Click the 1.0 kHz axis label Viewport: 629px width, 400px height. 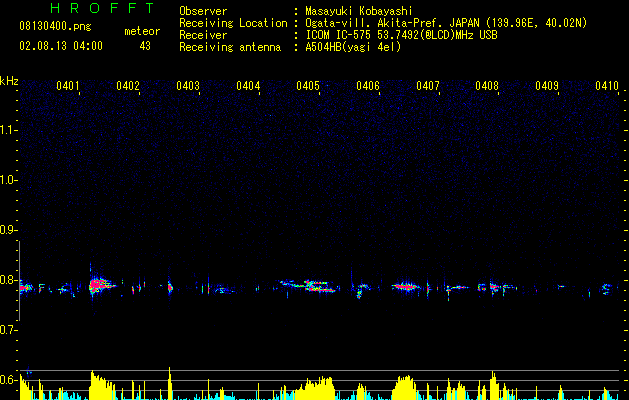[8, 180]
